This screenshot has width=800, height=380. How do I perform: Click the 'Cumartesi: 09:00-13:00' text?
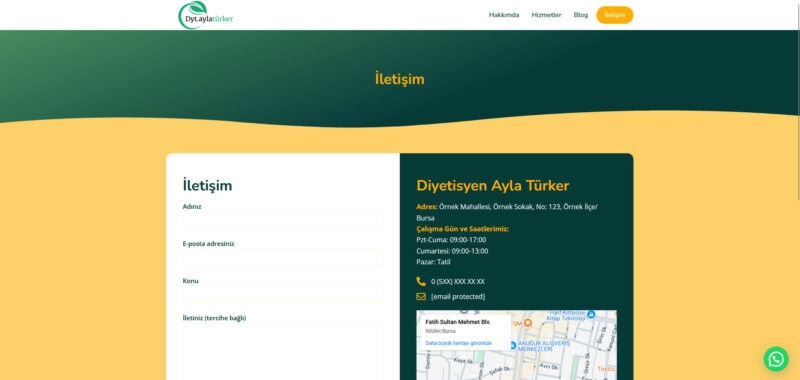coord(452,251)
